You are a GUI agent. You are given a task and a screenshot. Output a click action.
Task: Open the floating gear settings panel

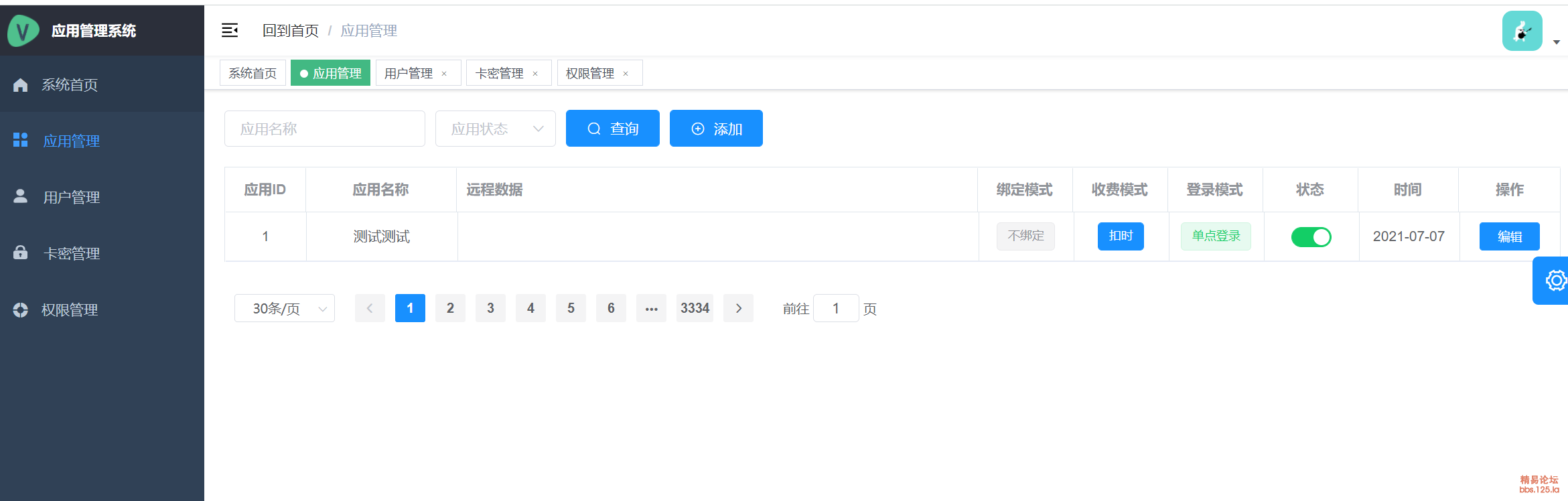[1554, 281]
